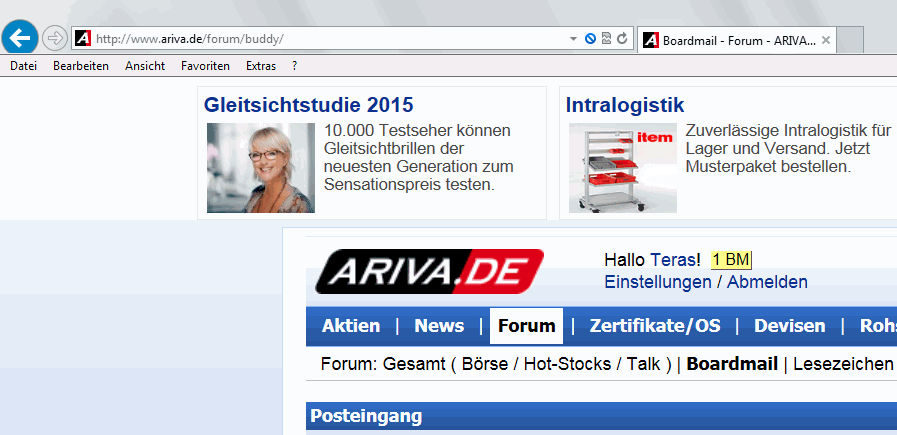Open the Datei menu

pos(23,66)
